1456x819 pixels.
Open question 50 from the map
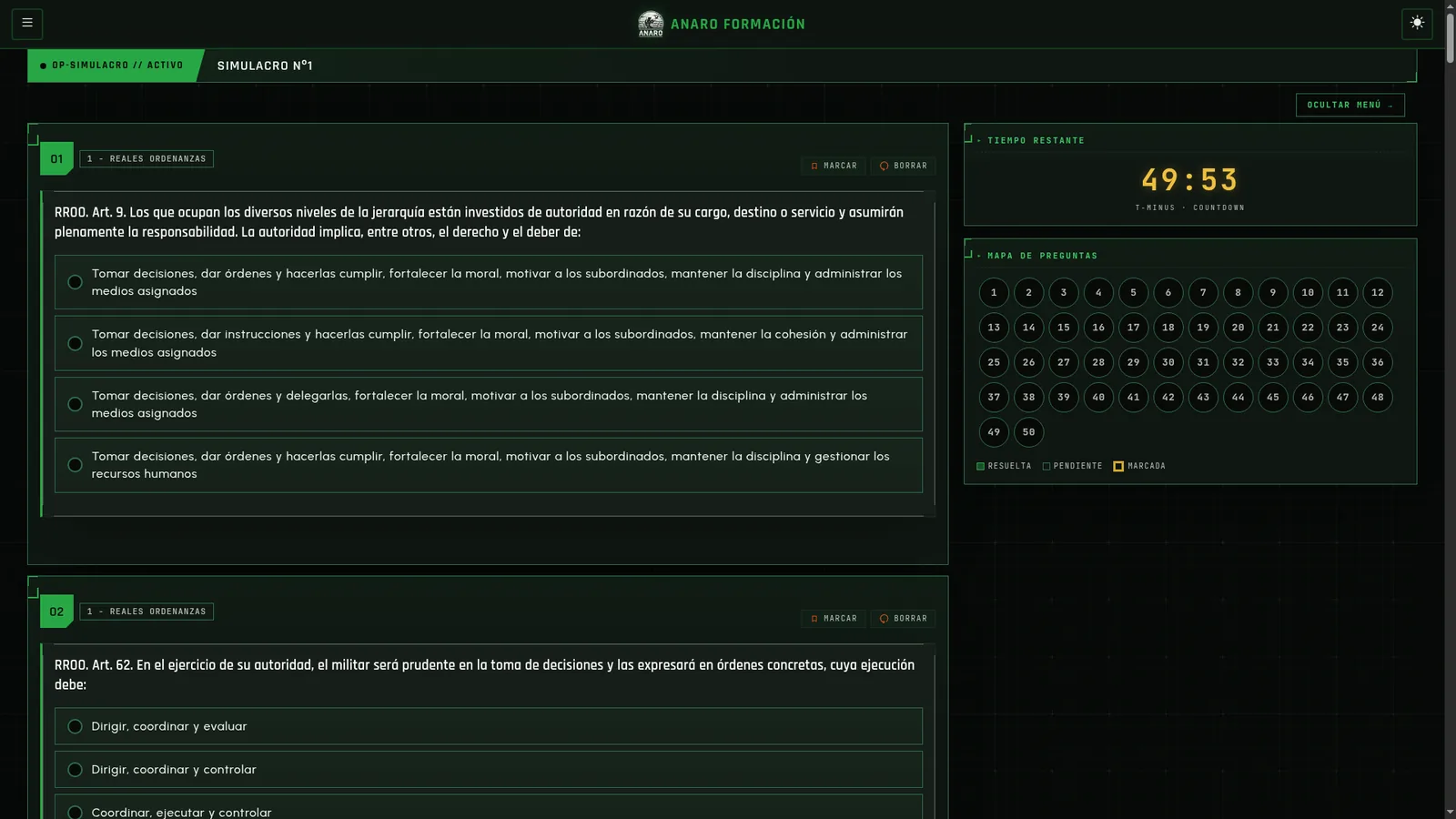point(1029,432)
